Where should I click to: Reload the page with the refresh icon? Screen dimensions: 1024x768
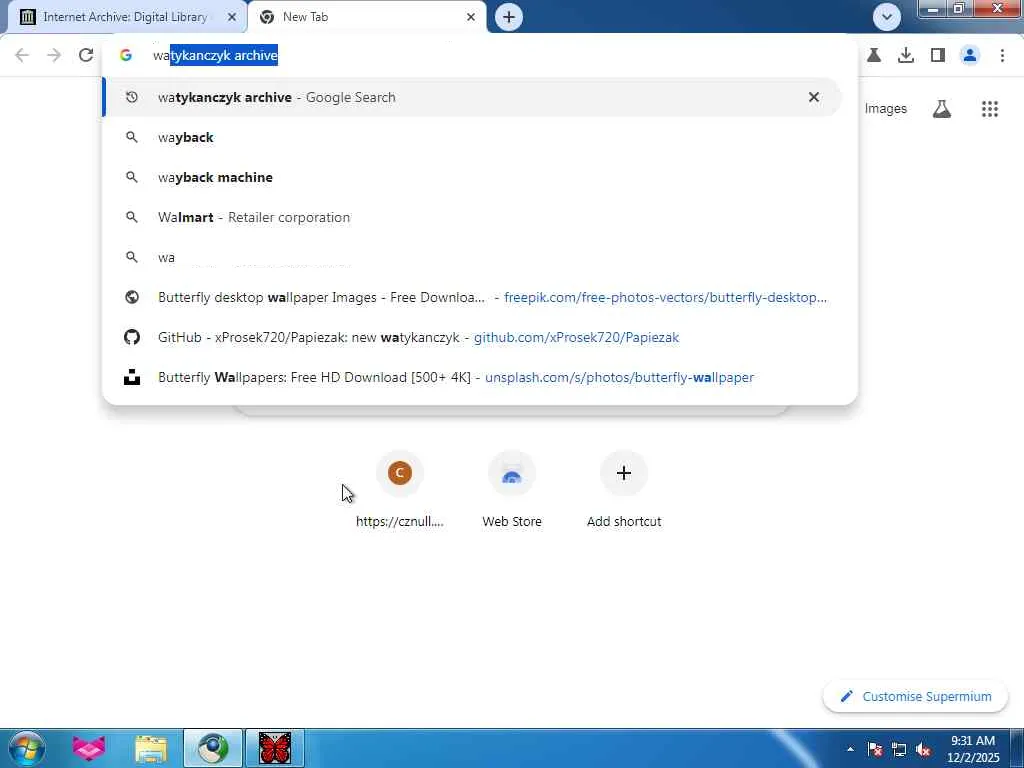coord(86,56)
